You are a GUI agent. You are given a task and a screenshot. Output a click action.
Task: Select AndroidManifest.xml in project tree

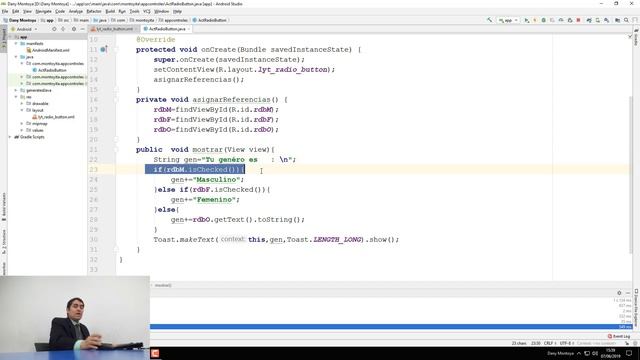click(48, 50)
